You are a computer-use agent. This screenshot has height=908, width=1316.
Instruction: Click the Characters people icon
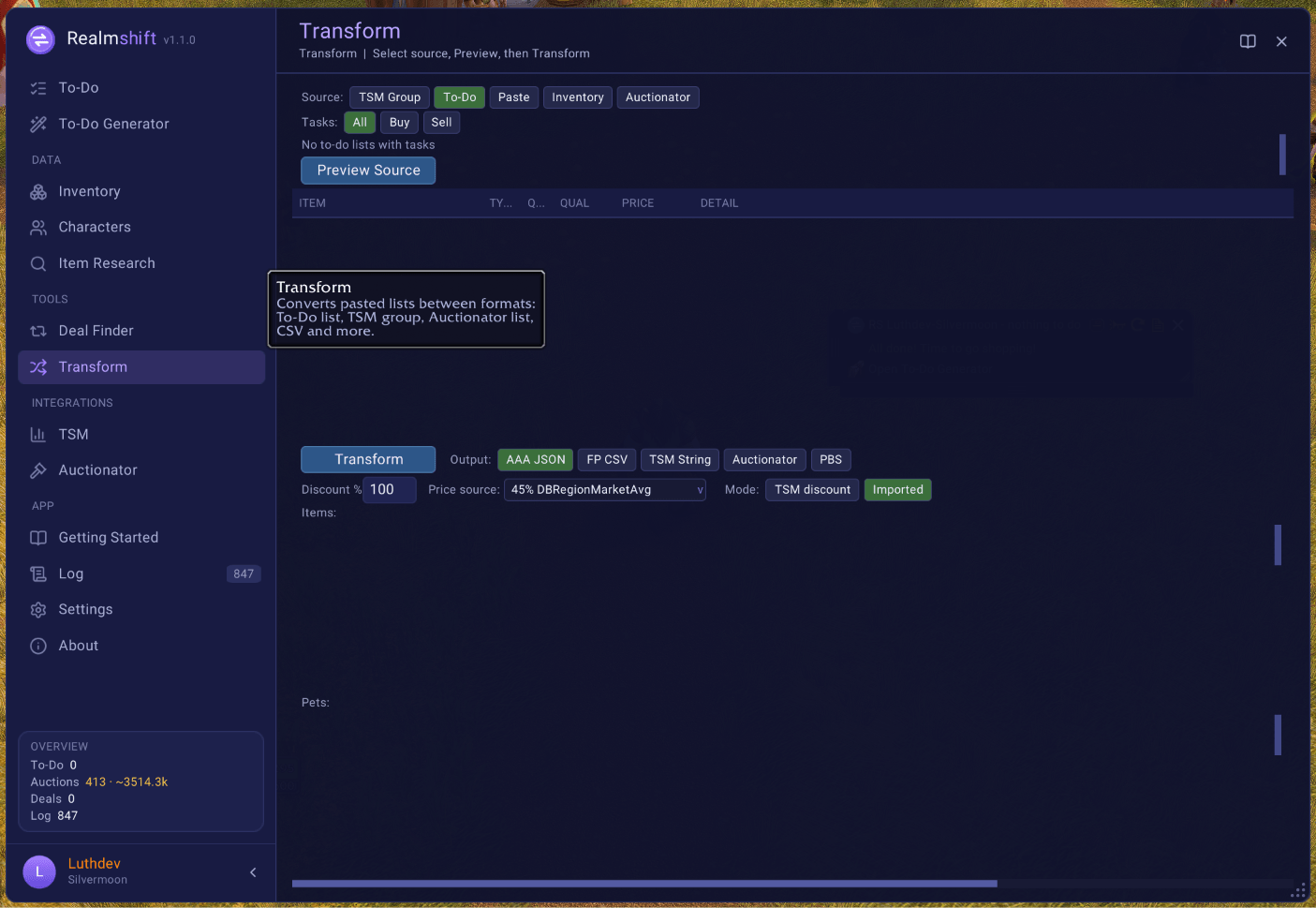tap(38, 228)
